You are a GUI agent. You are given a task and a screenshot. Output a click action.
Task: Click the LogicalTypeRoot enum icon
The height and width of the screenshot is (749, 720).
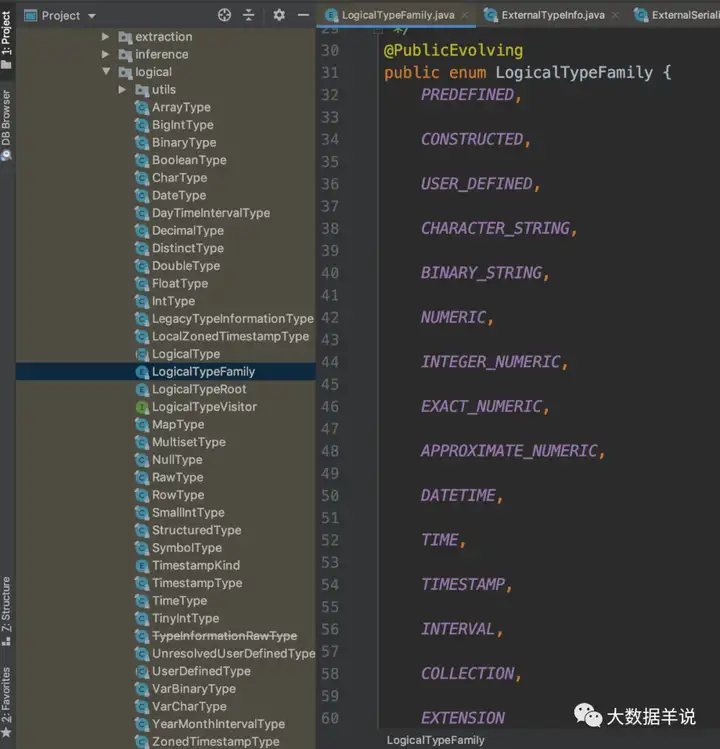[x=142, y=390]
